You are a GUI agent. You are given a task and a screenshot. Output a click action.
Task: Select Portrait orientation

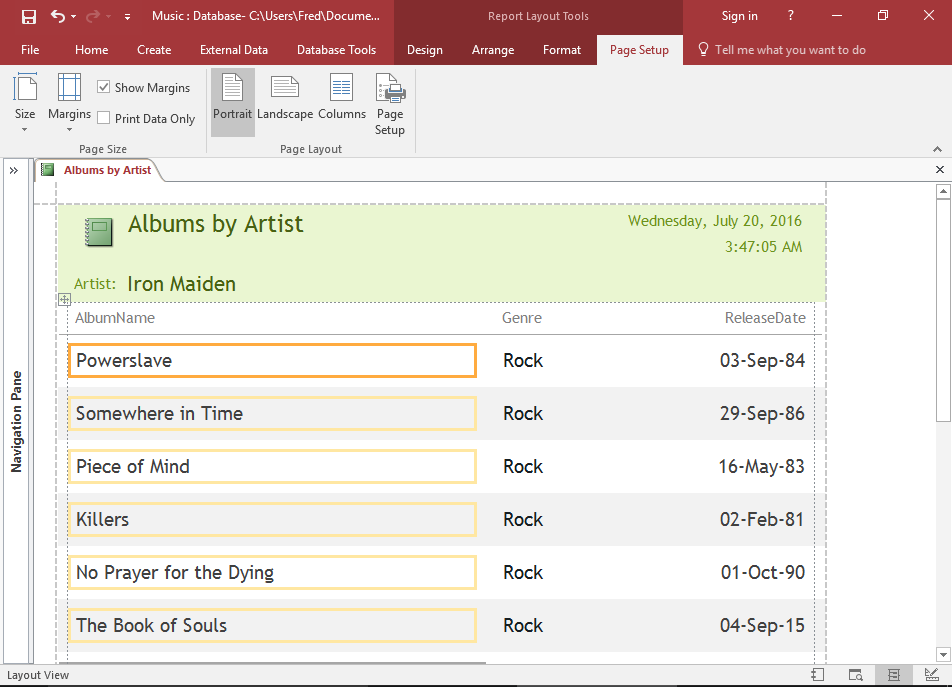233,103
